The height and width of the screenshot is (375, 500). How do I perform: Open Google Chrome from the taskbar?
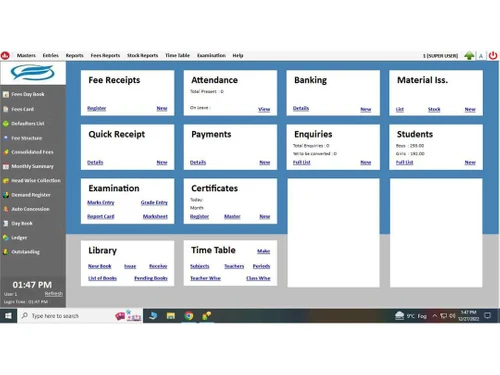(x=189, y=316)
